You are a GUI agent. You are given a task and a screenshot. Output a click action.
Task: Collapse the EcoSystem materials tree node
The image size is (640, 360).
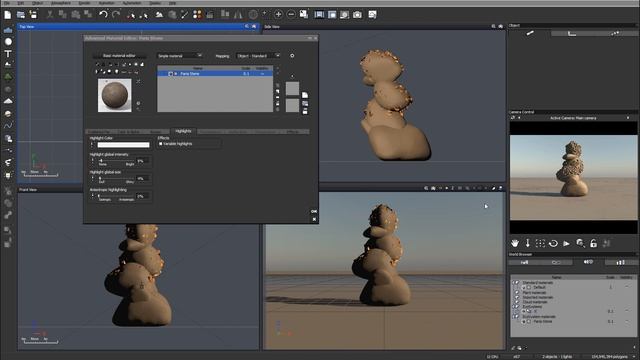coord(516,316)
